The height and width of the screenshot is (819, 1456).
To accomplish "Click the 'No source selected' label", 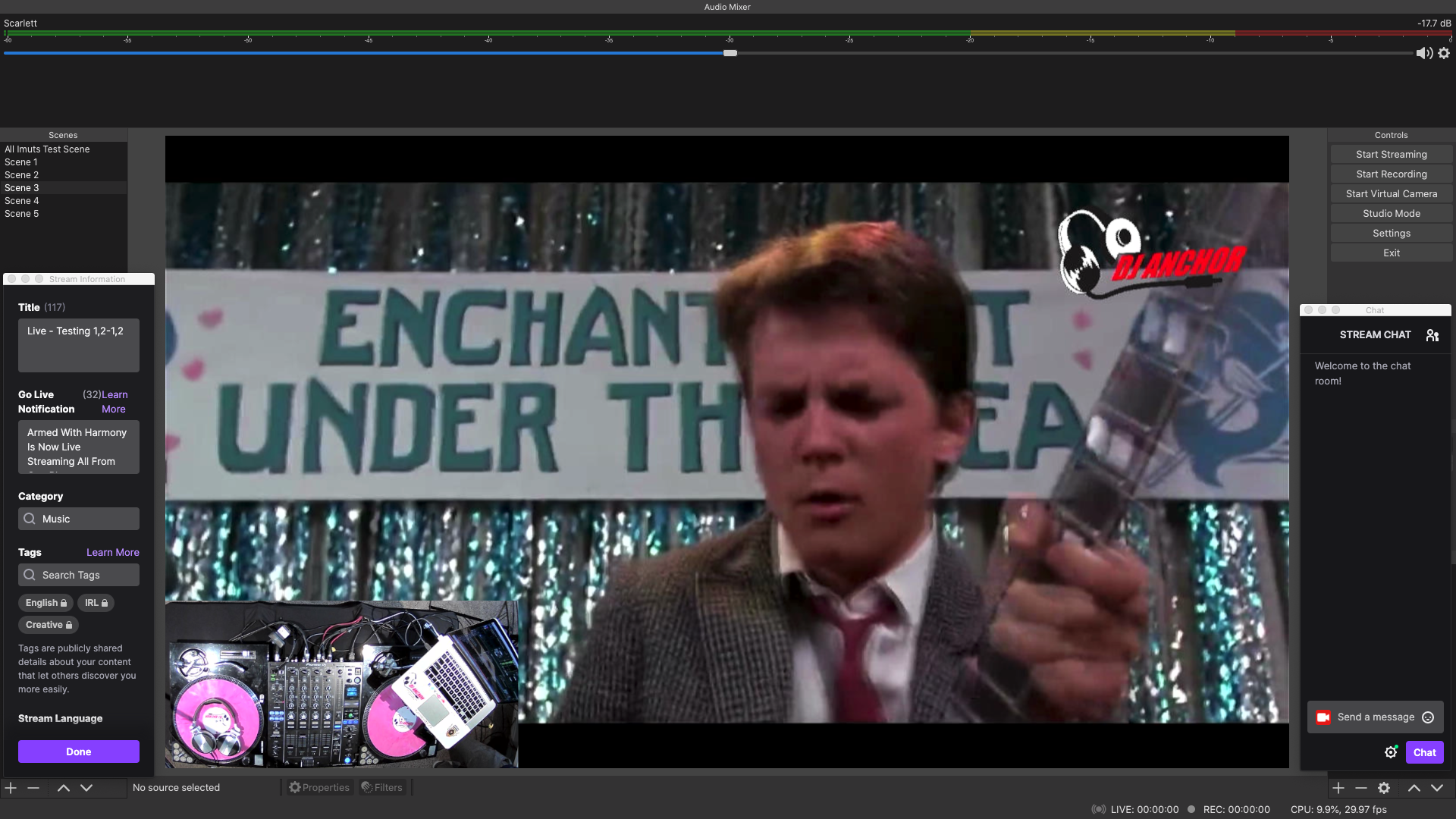I will [x=176, y=788].
